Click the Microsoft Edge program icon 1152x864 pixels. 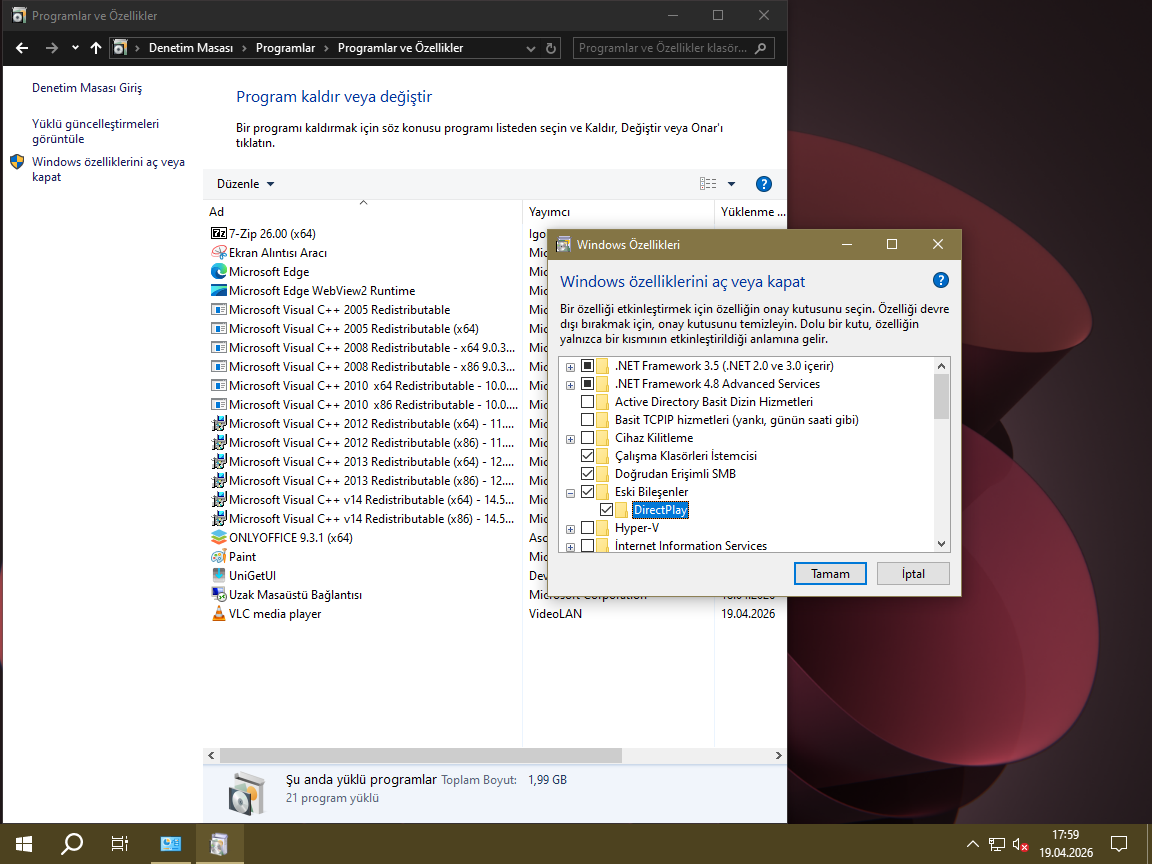click(x=219, y=272)
